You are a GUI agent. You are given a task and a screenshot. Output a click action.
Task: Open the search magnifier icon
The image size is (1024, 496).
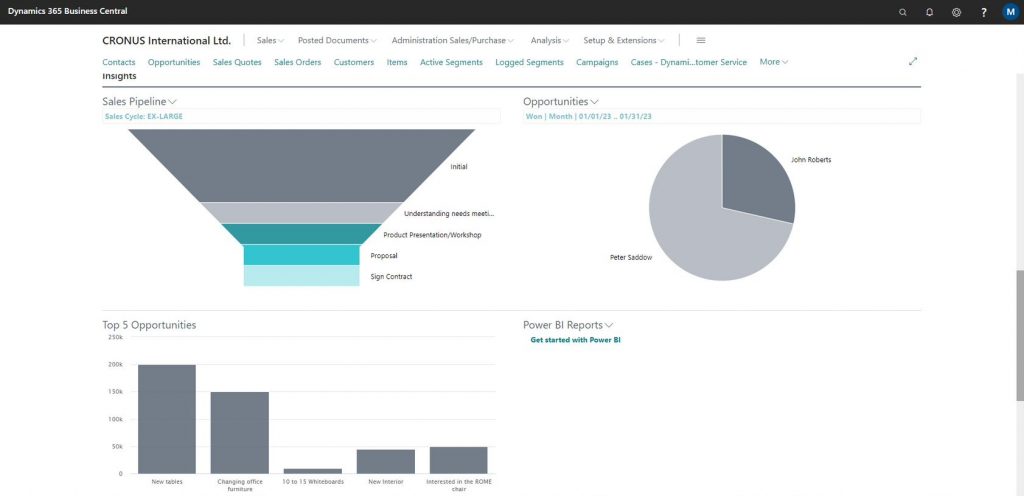[x=903, y=12]
